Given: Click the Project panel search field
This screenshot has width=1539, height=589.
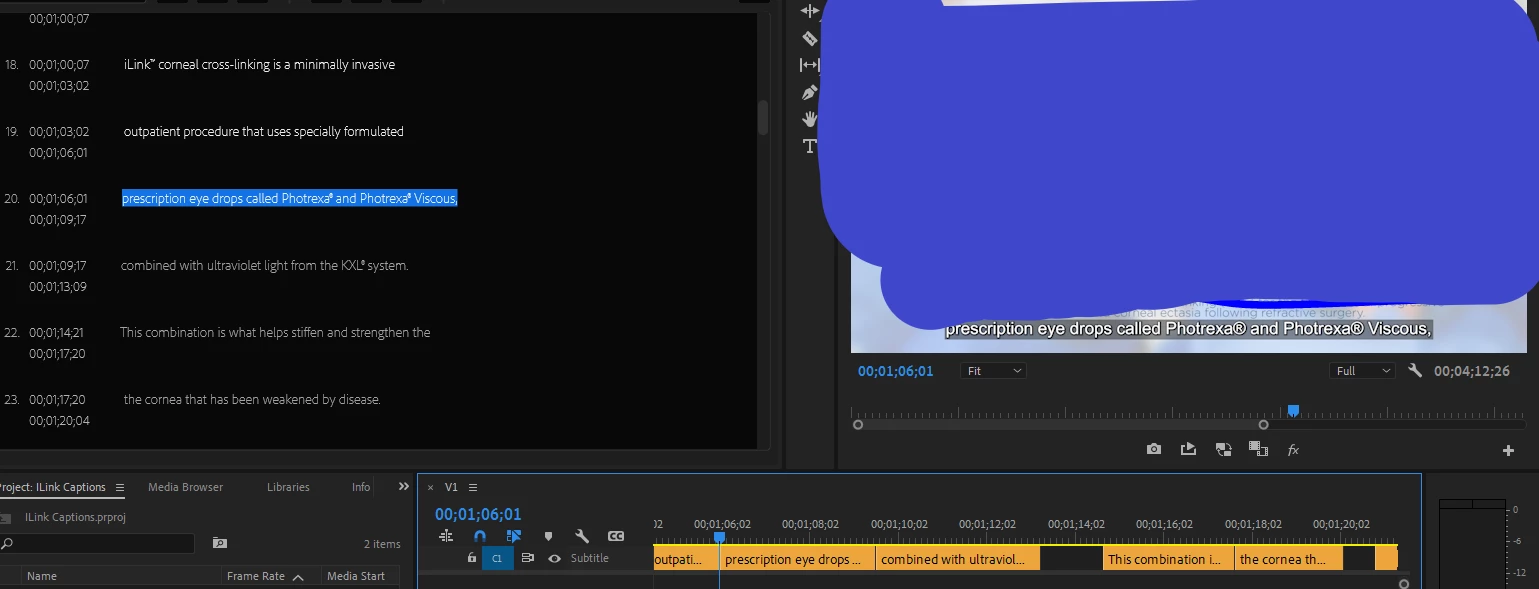Looking at the screenshot, I should [x=98, y=543].
